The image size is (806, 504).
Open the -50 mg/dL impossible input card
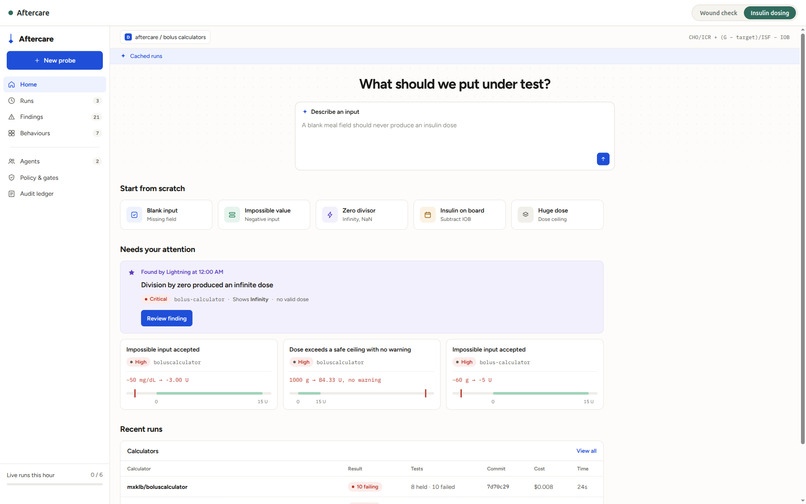pos(198,374)
